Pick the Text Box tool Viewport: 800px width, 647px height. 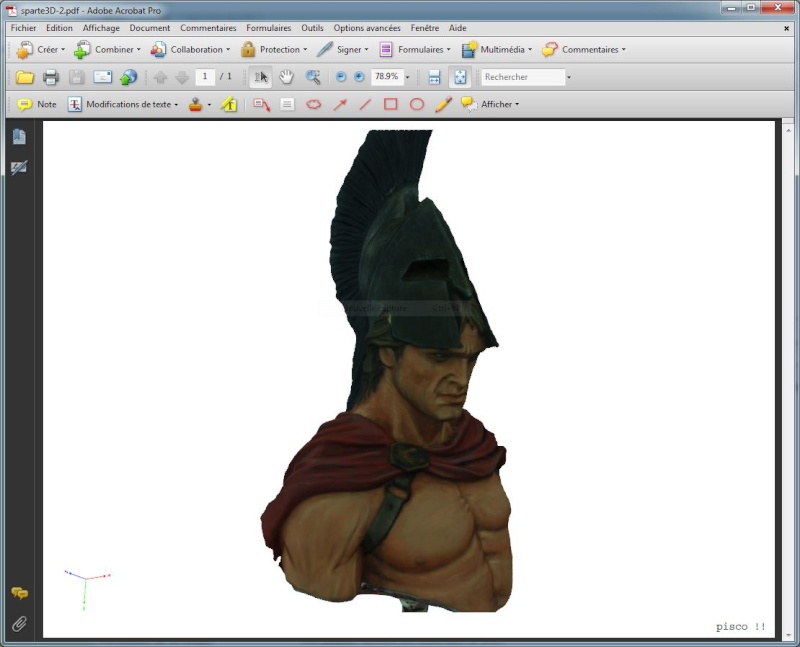(x=287, y=105)
